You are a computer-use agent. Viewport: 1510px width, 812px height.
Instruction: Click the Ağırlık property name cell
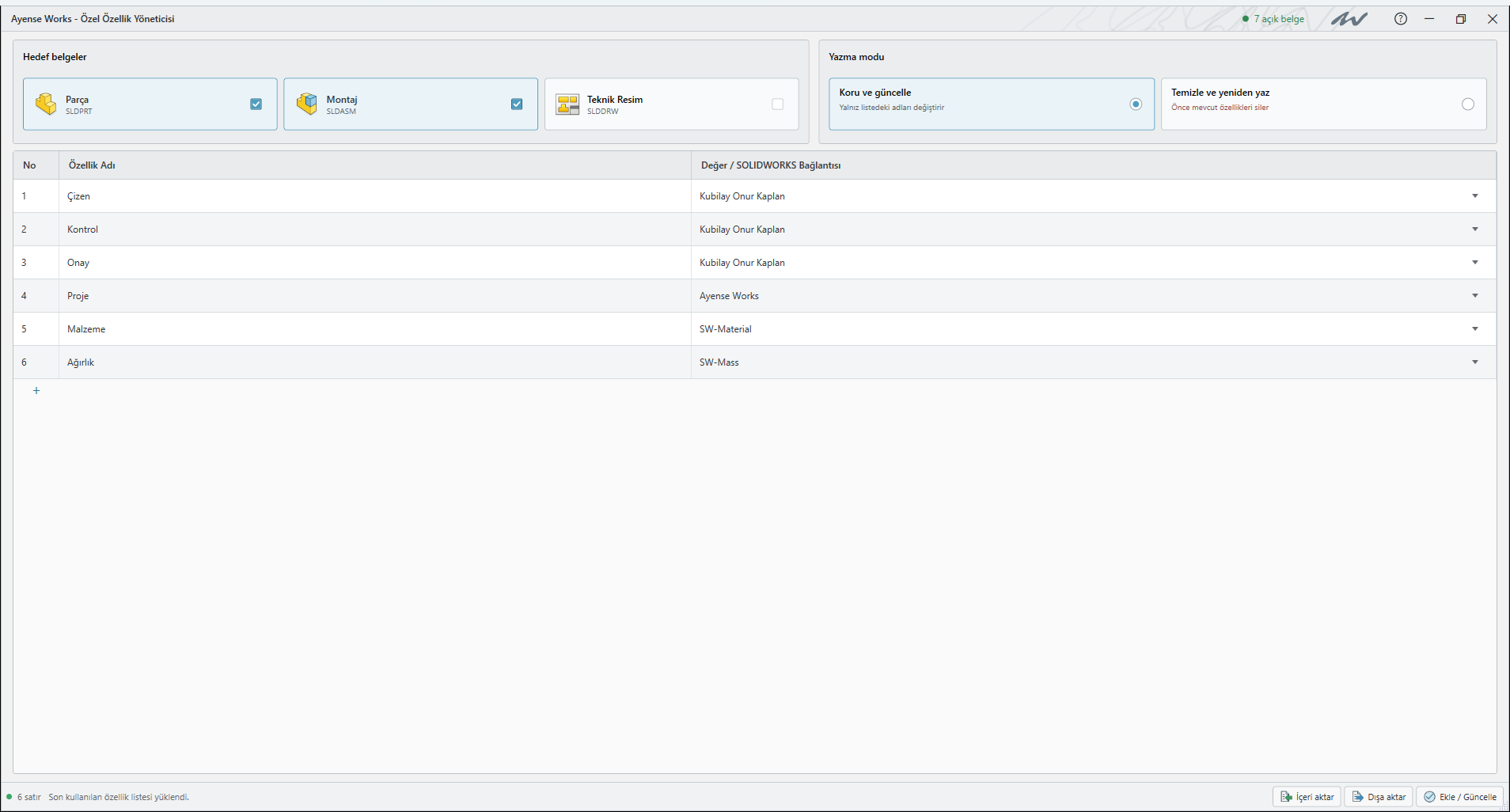click(x=375, y=362)
